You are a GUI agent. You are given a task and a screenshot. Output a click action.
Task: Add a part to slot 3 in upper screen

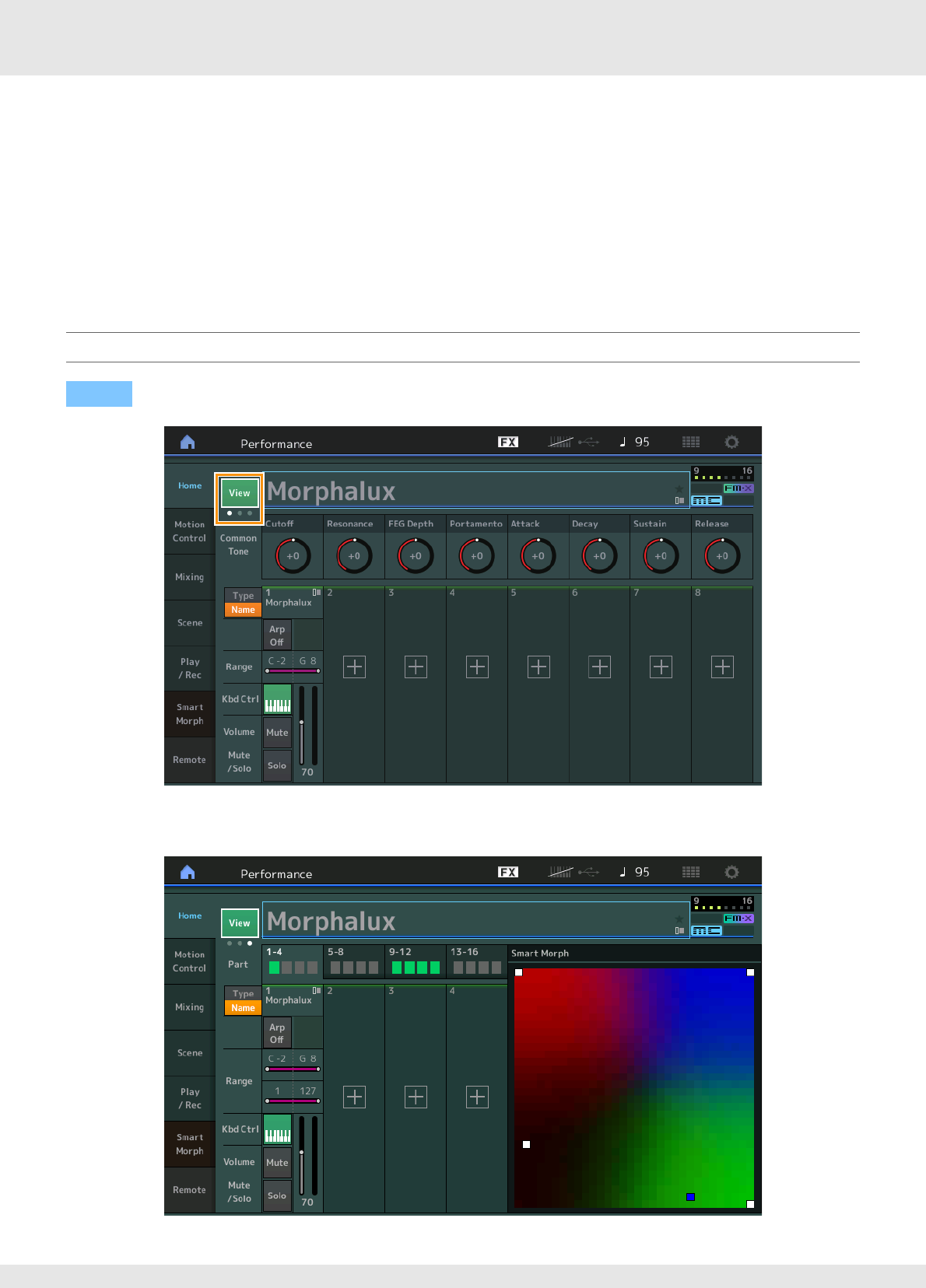point(416,667)
